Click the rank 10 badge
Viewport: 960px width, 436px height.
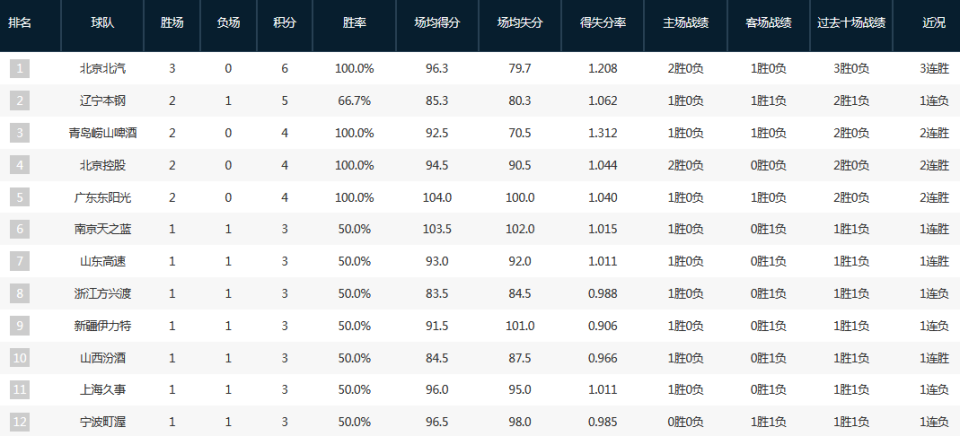coord(20,358)
